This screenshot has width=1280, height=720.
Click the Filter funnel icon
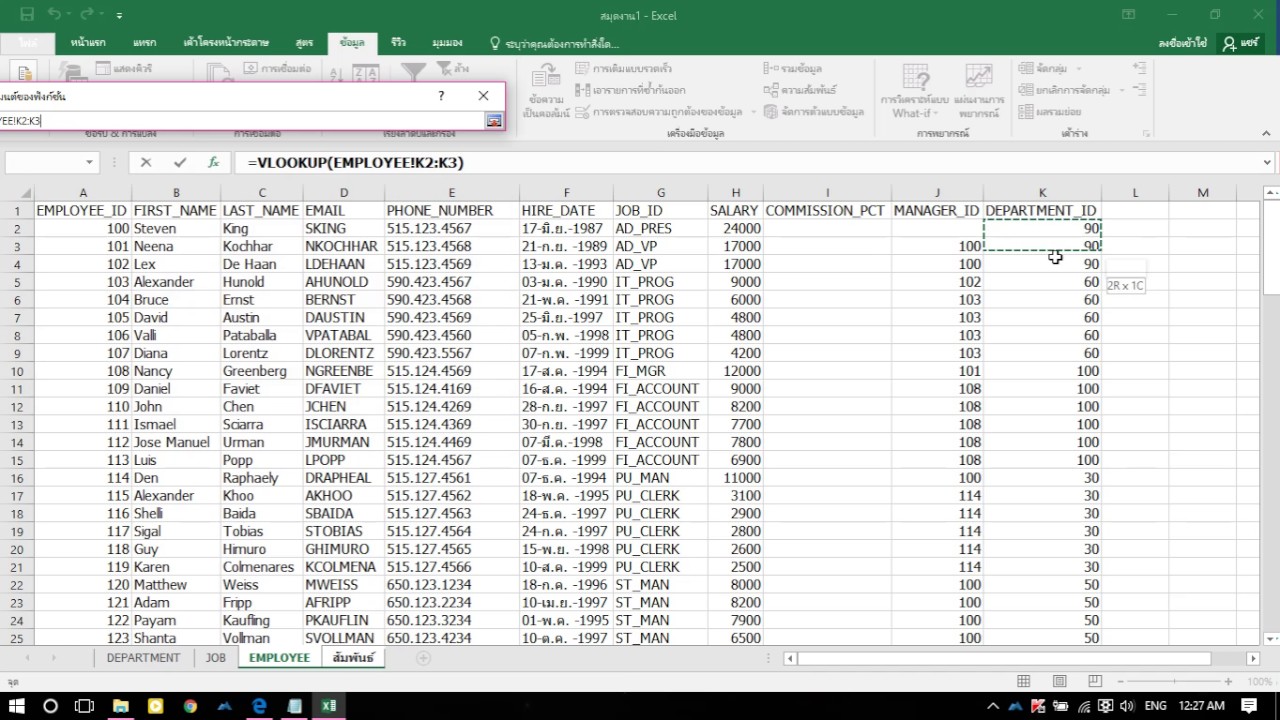(x=414, y=72)
